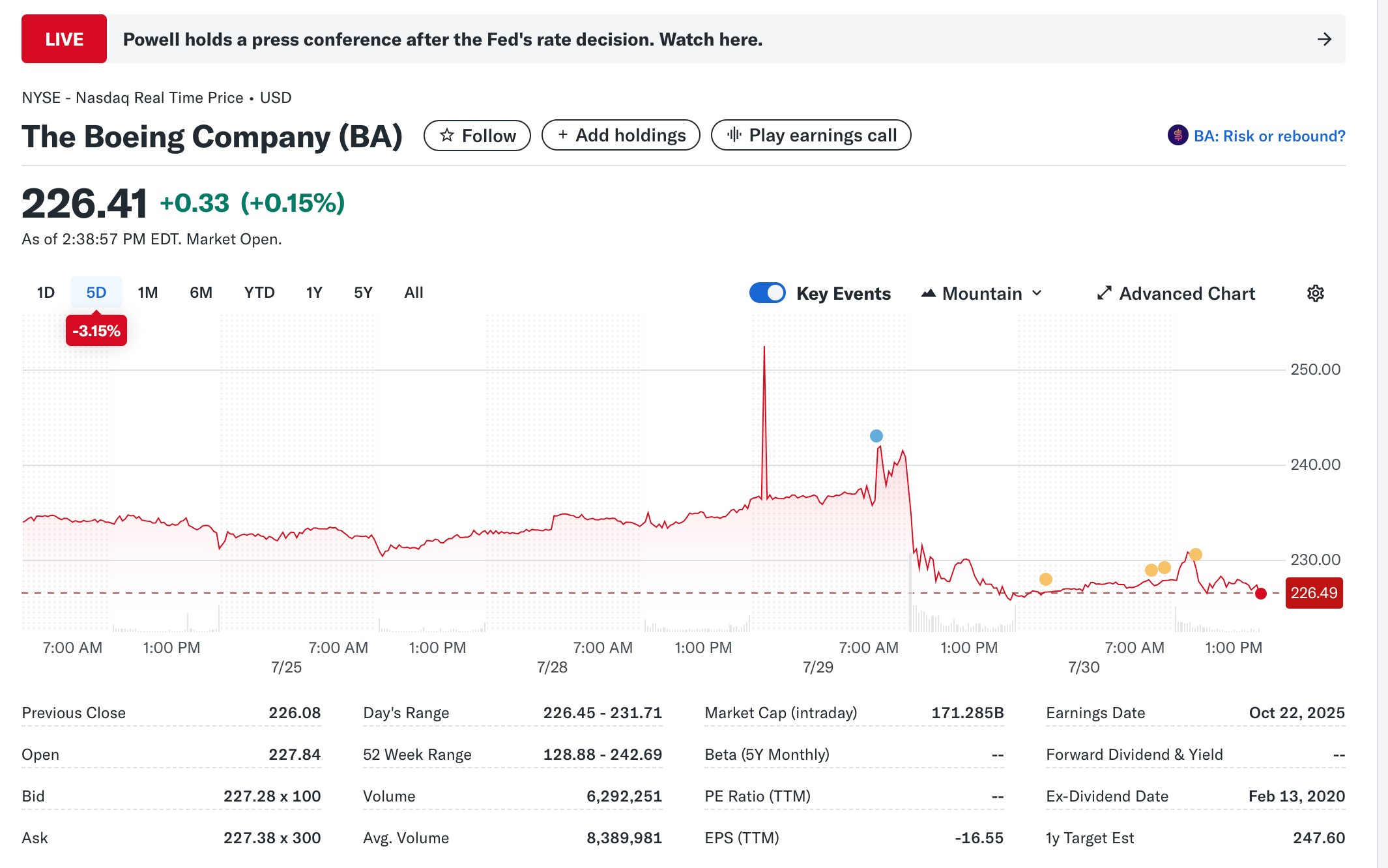This screenshot has height=868, width=1388.
Task: Click the purple dollar icon beside "BA: Risk or rebound?"
Action: [1178, 136]
